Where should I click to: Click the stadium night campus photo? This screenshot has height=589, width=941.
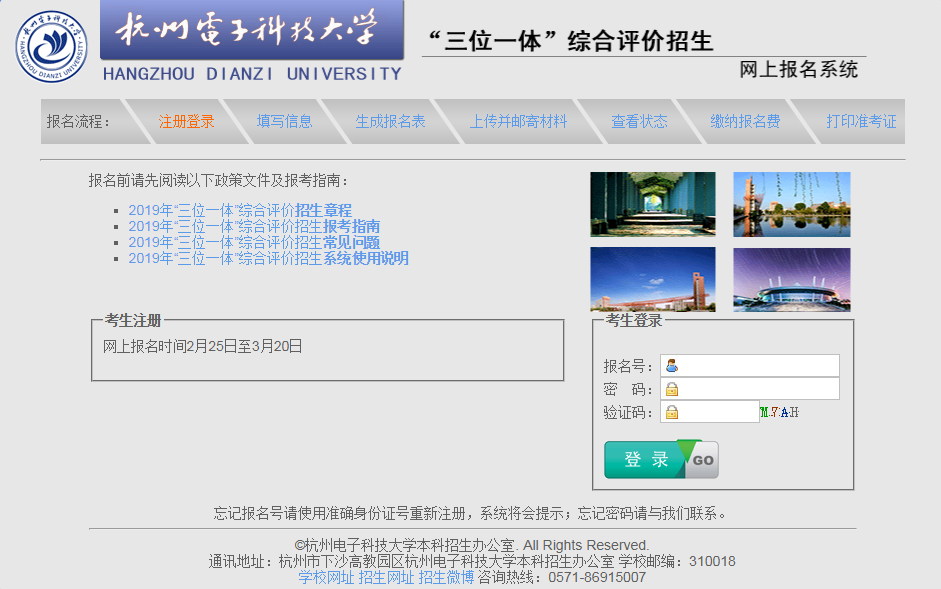coord(792,279)
